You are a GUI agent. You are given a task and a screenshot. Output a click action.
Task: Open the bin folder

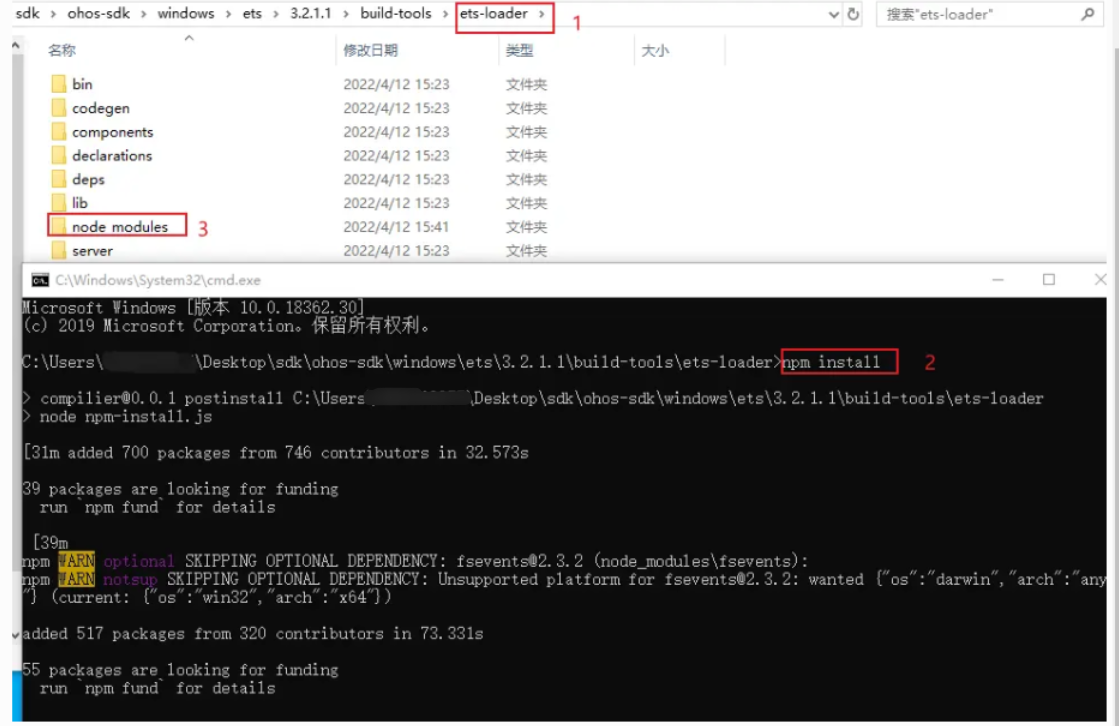(x=85, y=83)
